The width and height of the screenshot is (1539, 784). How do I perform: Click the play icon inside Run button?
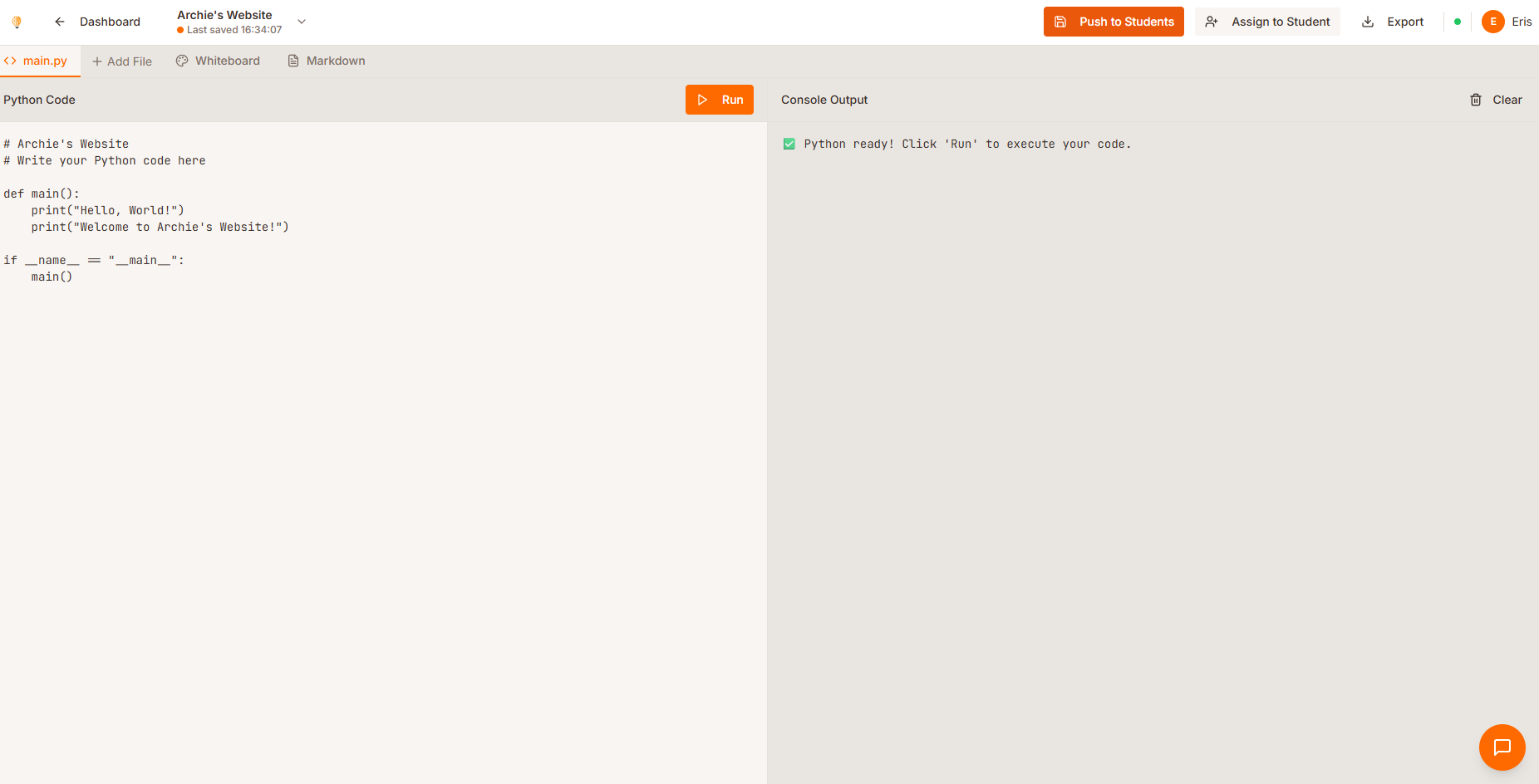click(x=702, y=99)
